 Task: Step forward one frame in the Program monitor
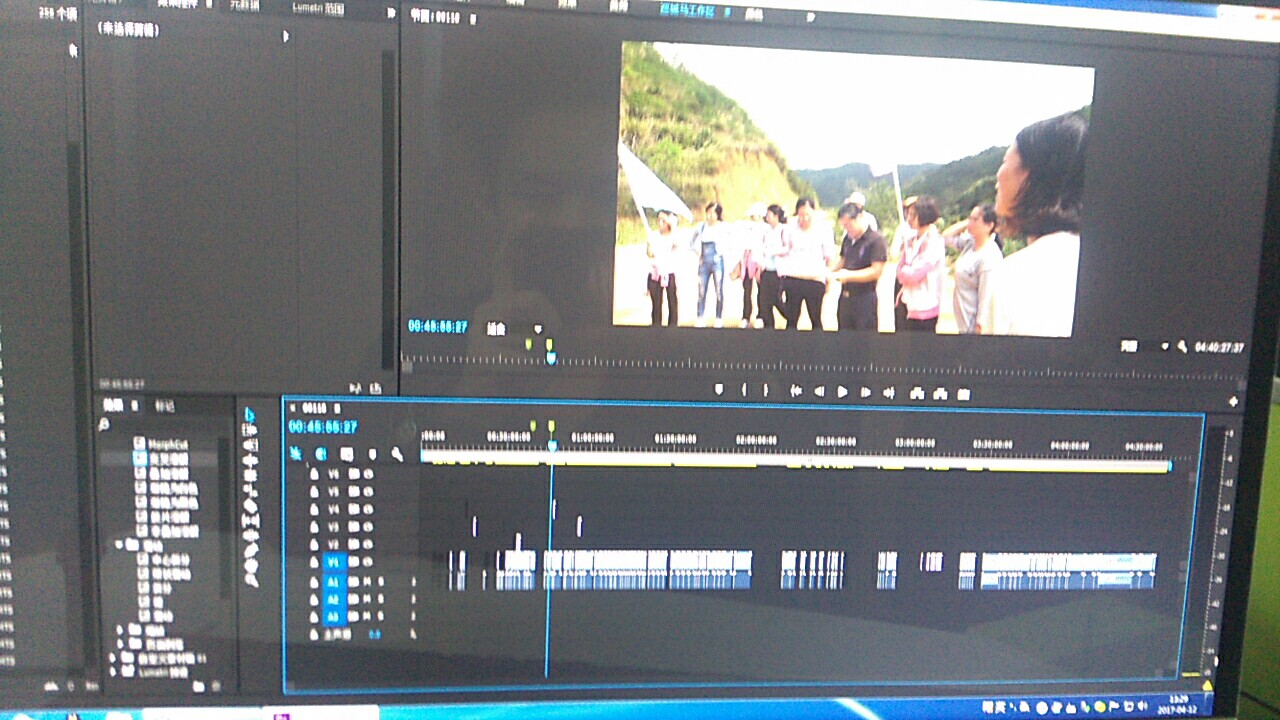[x=866, y=392]
